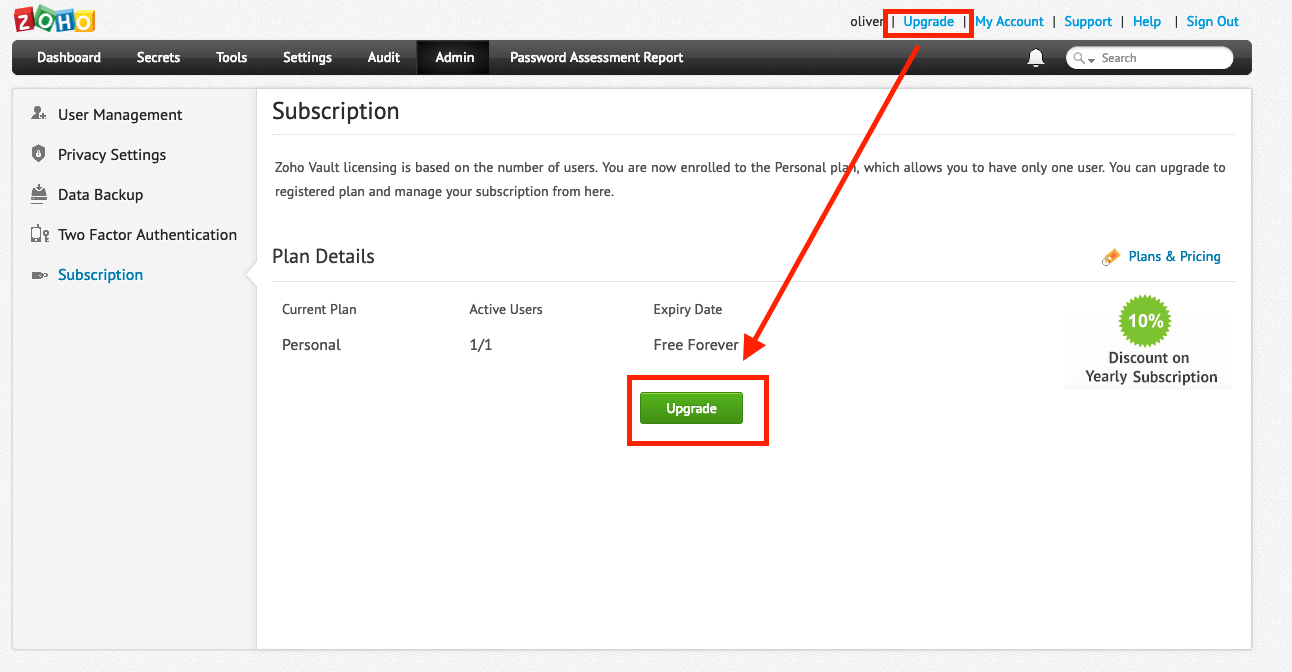Sign Out of Zoho Vault

(1212, 21)
